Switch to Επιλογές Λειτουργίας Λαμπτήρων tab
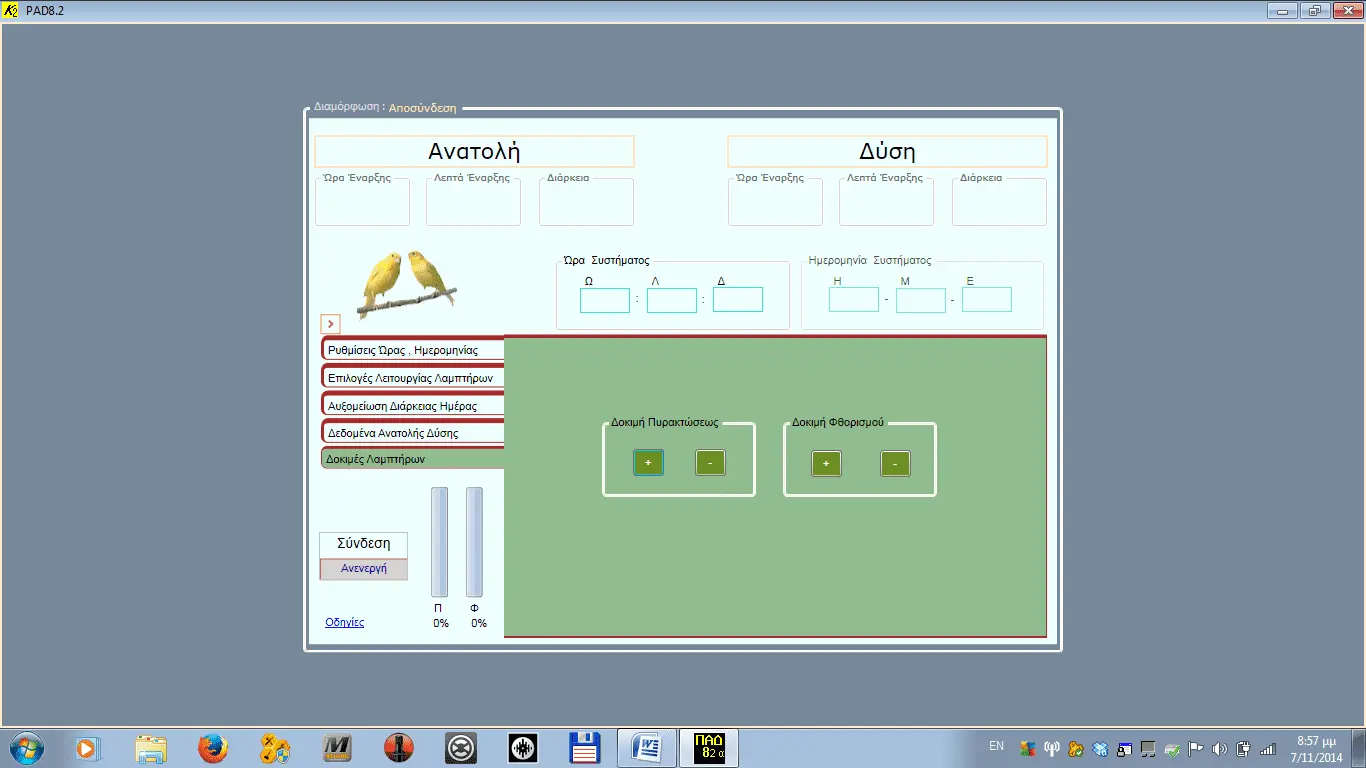 coord(413,378)
